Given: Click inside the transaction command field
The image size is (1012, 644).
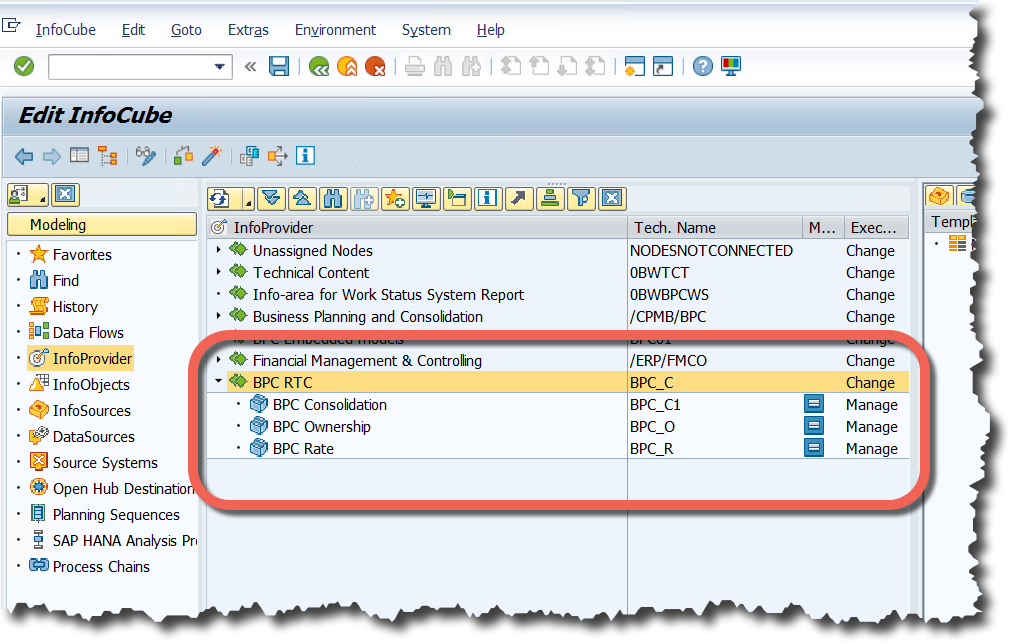Looking at the screenshot, I should 130,67.
